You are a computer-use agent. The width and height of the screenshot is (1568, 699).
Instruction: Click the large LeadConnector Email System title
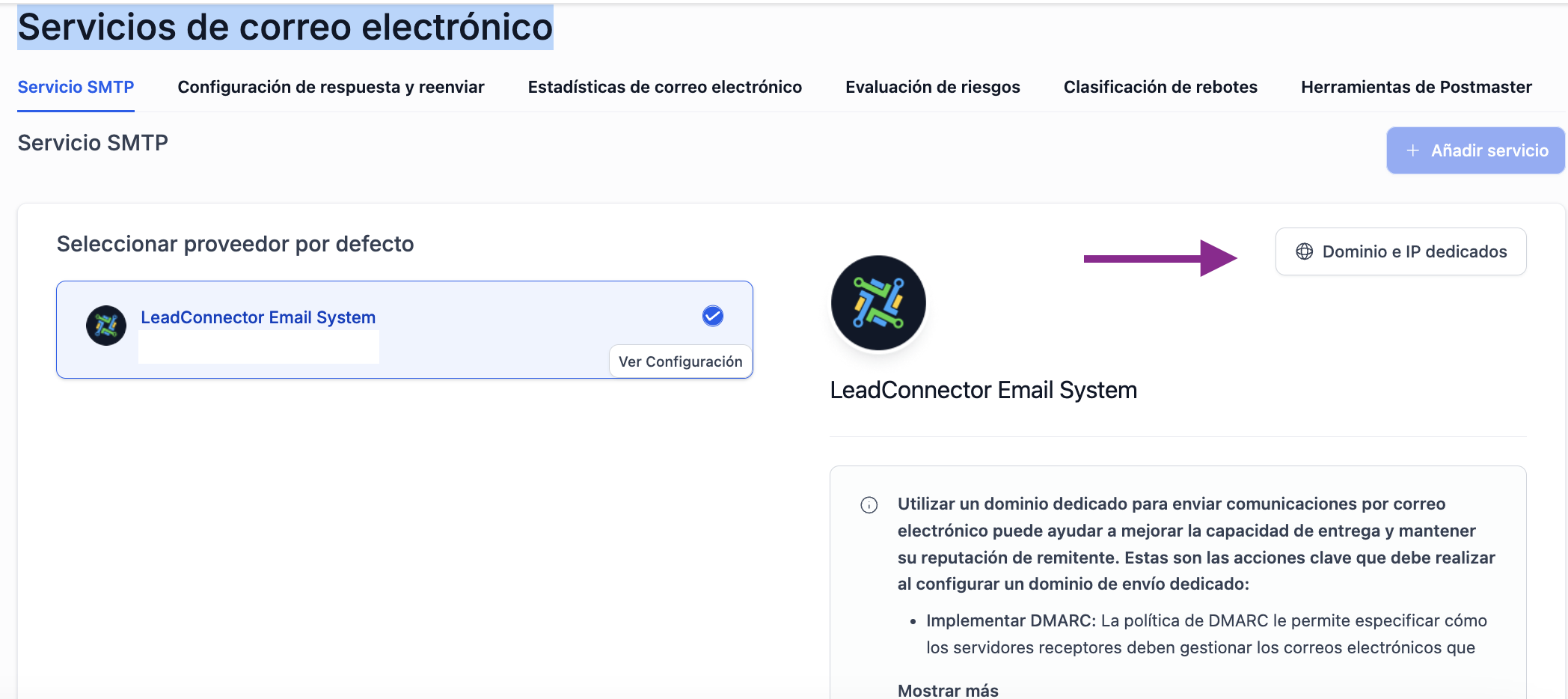tap(984, 390)
